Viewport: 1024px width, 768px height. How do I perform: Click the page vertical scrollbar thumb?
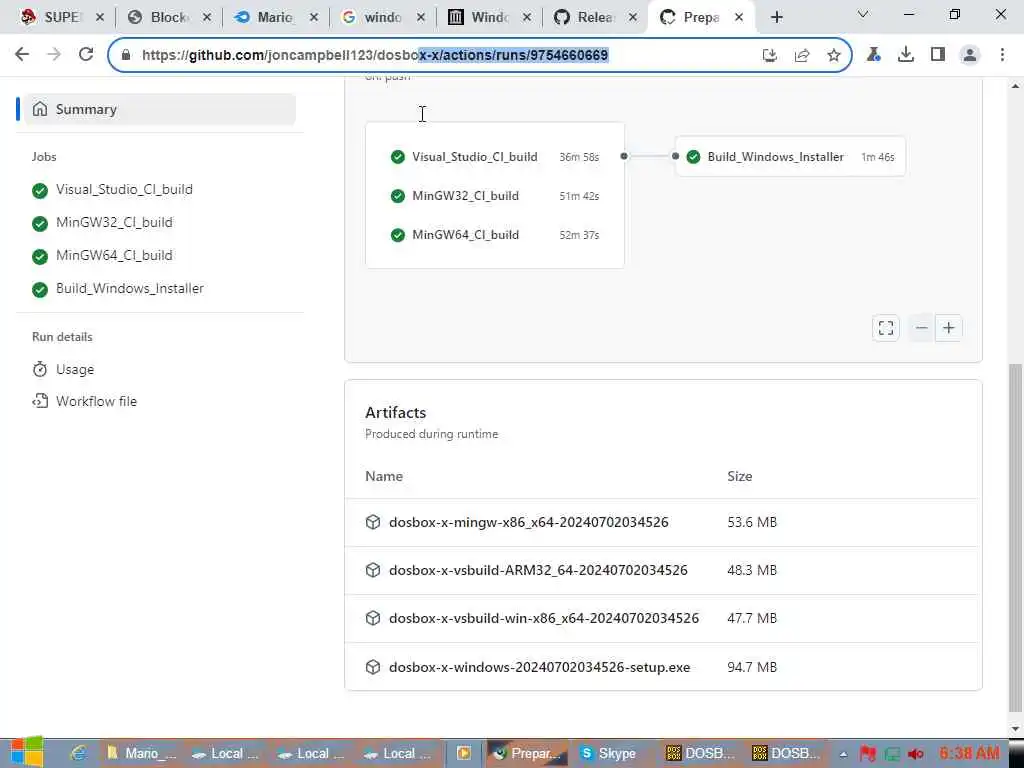coord(1015,536)
